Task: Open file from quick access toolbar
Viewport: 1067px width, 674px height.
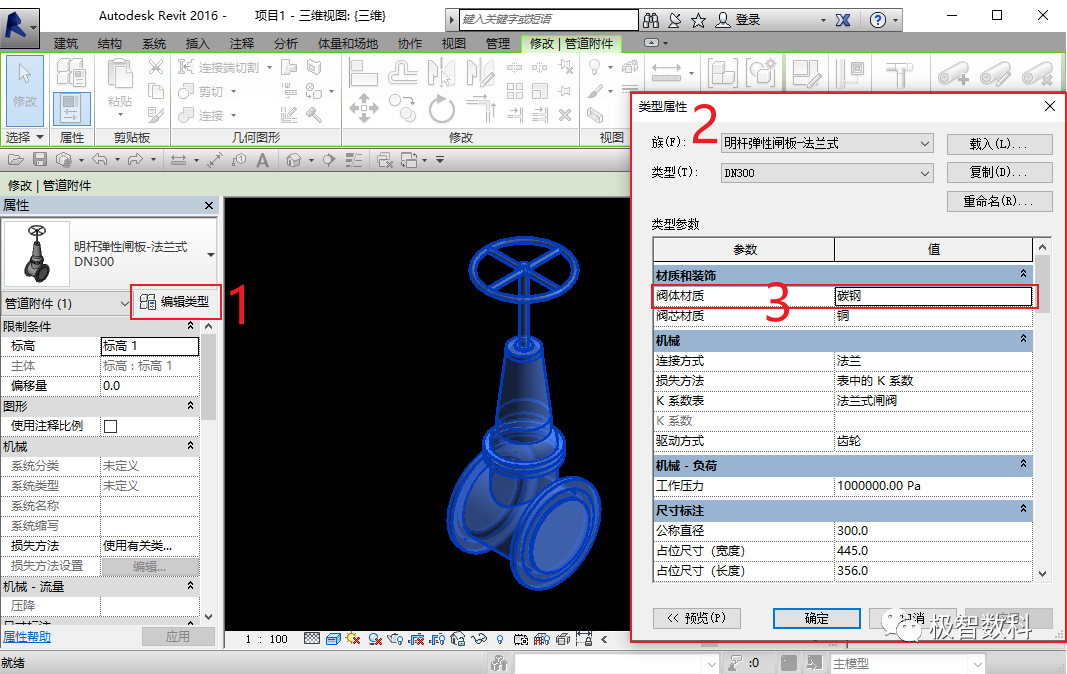Action: point(16,160)
